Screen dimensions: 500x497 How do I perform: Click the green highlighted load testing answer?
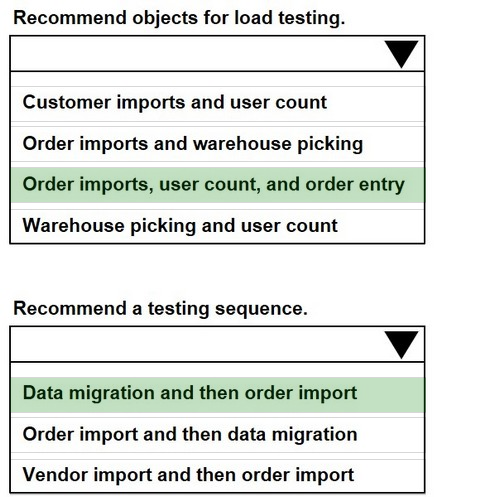click(217, 185)
